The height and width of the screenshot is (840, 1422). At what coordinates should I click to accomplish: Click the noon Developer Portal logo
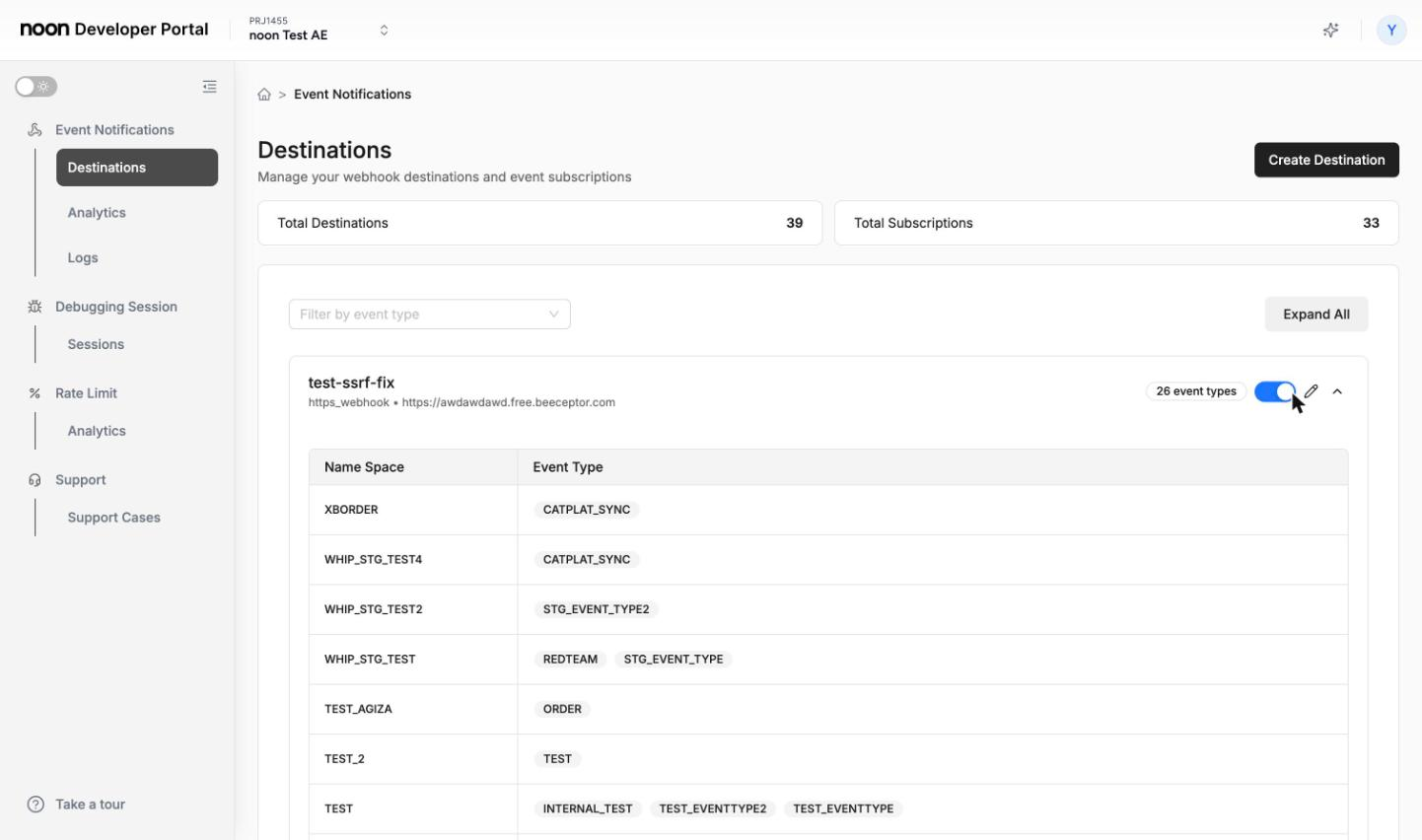114,30
